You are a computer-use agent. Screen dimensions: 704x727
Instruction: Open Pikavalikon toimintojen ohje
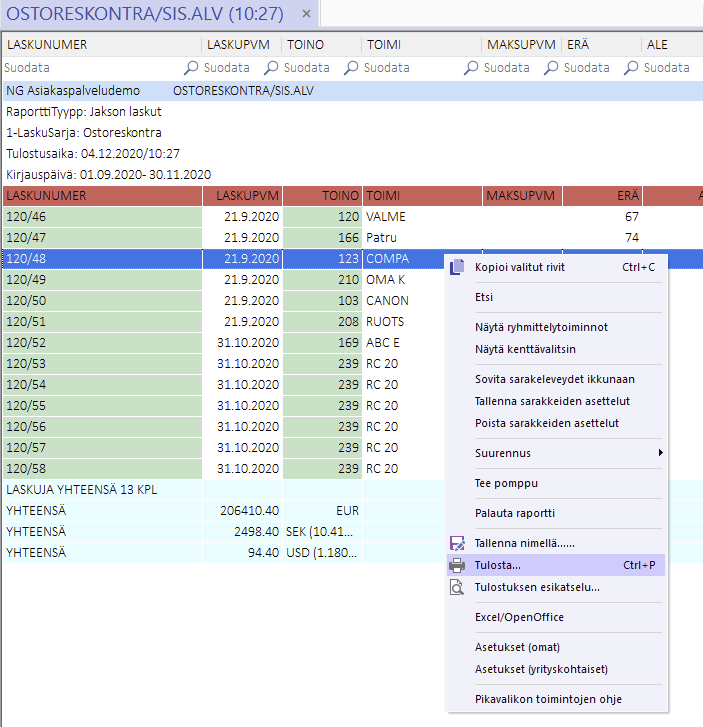(548, 699)
